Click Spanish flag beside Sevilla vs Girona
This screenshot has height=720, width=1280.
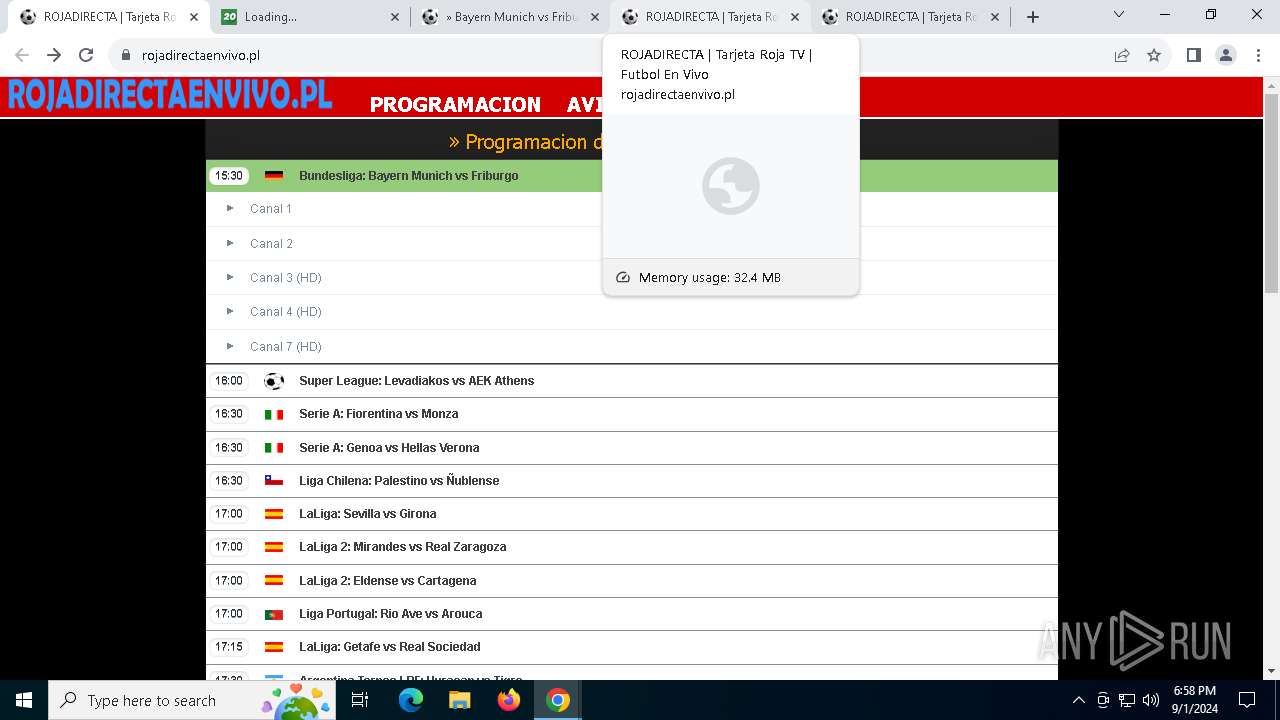point(274,514)
